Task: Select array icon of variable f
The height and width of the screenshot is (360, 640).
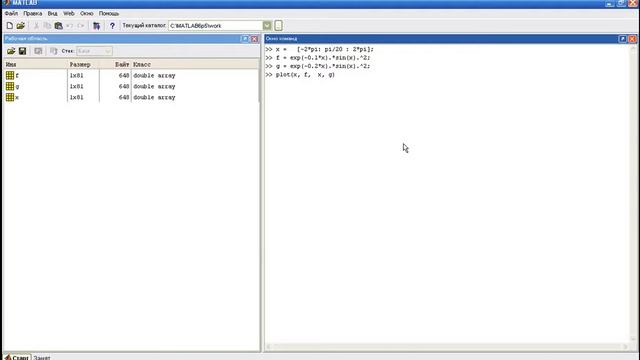Action: [10, 76]
